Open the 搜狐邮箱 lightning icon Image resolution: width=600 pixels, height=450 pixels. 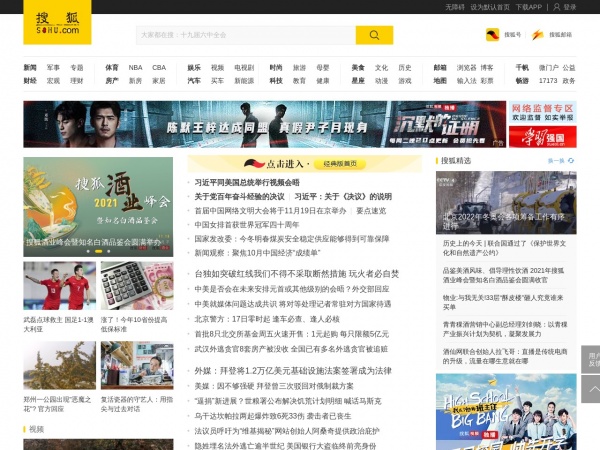[x=538, y=35]
